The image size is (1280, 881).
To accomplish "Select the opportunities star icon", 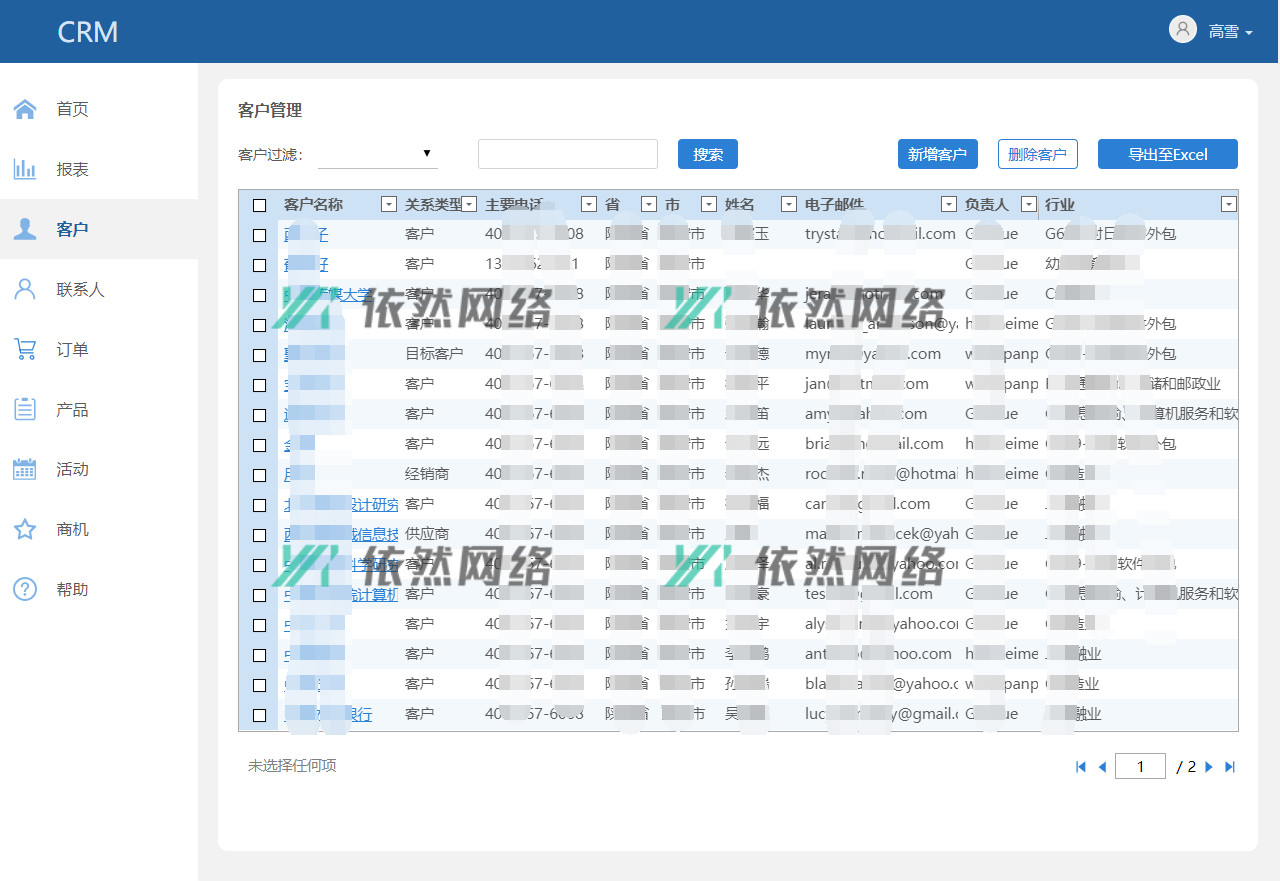I will coord(25,529).
